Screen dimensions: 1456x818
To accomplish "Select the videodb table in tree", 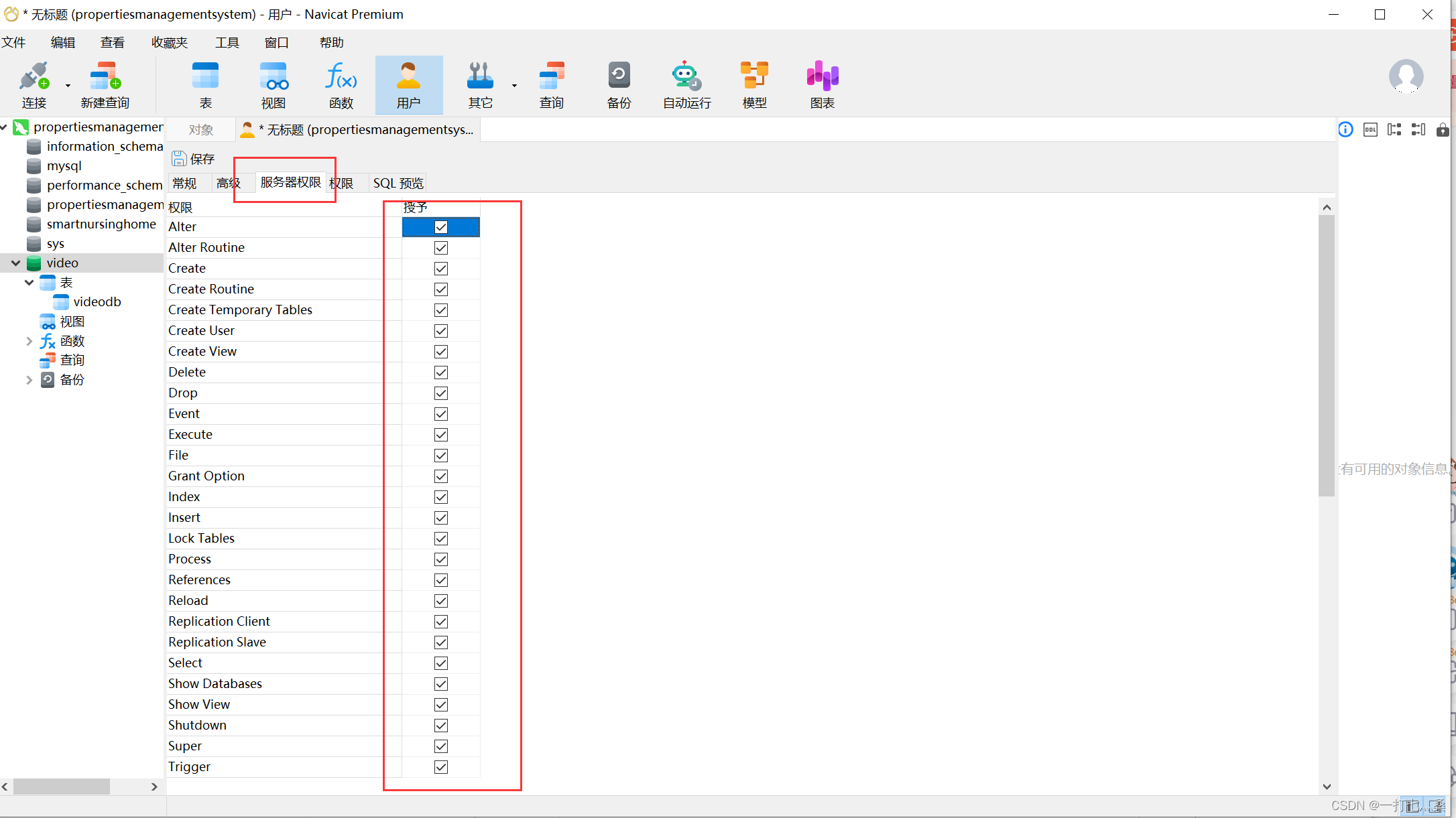I will tap(97, 302).
